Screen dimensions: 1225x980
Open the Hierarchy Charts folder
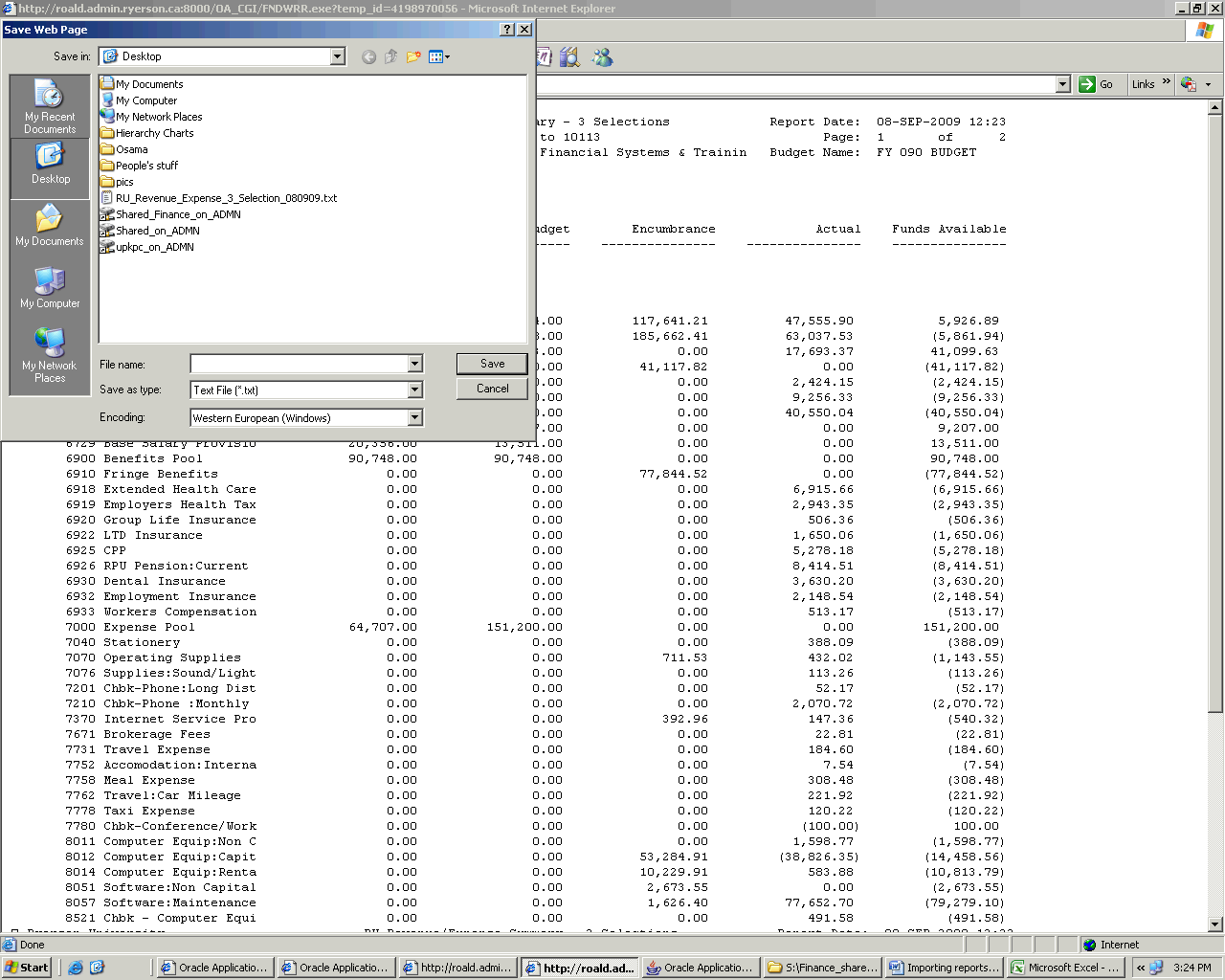pos(154,133)
